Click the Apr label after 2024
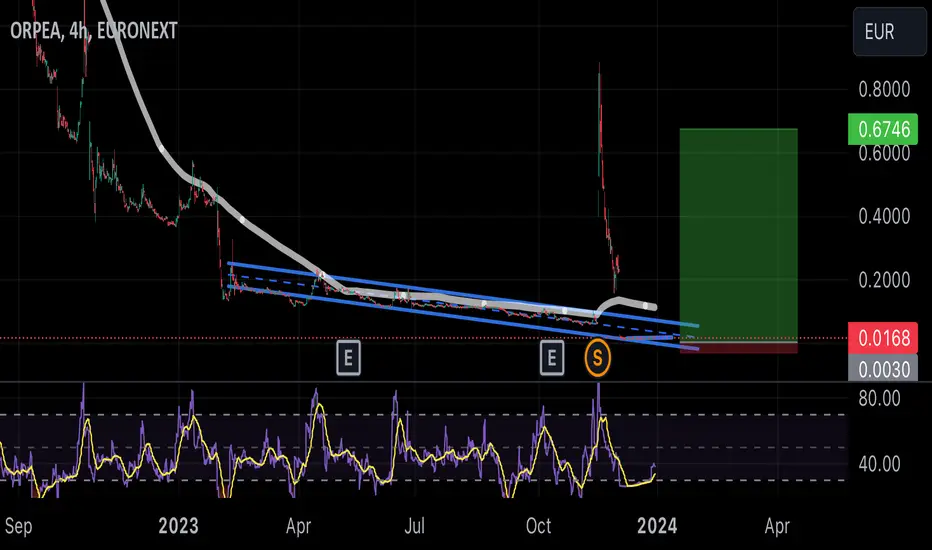 coord(777,526)
